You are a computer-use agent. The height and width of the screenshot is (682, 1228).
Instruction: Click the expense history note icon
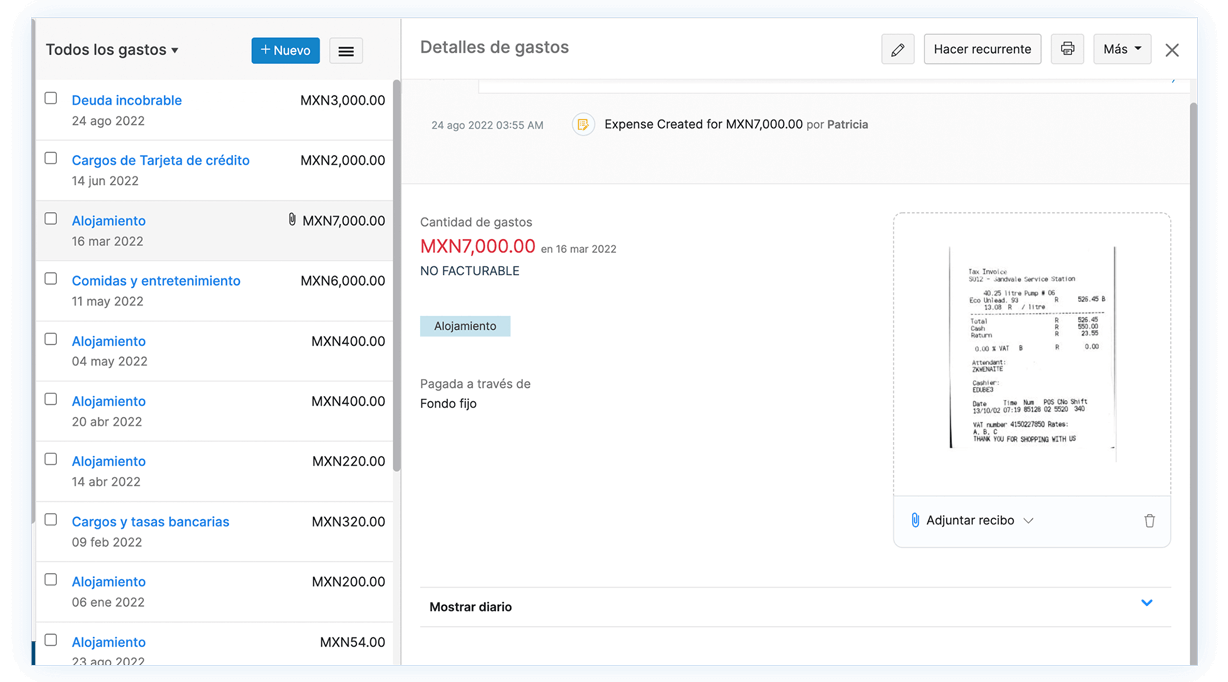point(583,124)
